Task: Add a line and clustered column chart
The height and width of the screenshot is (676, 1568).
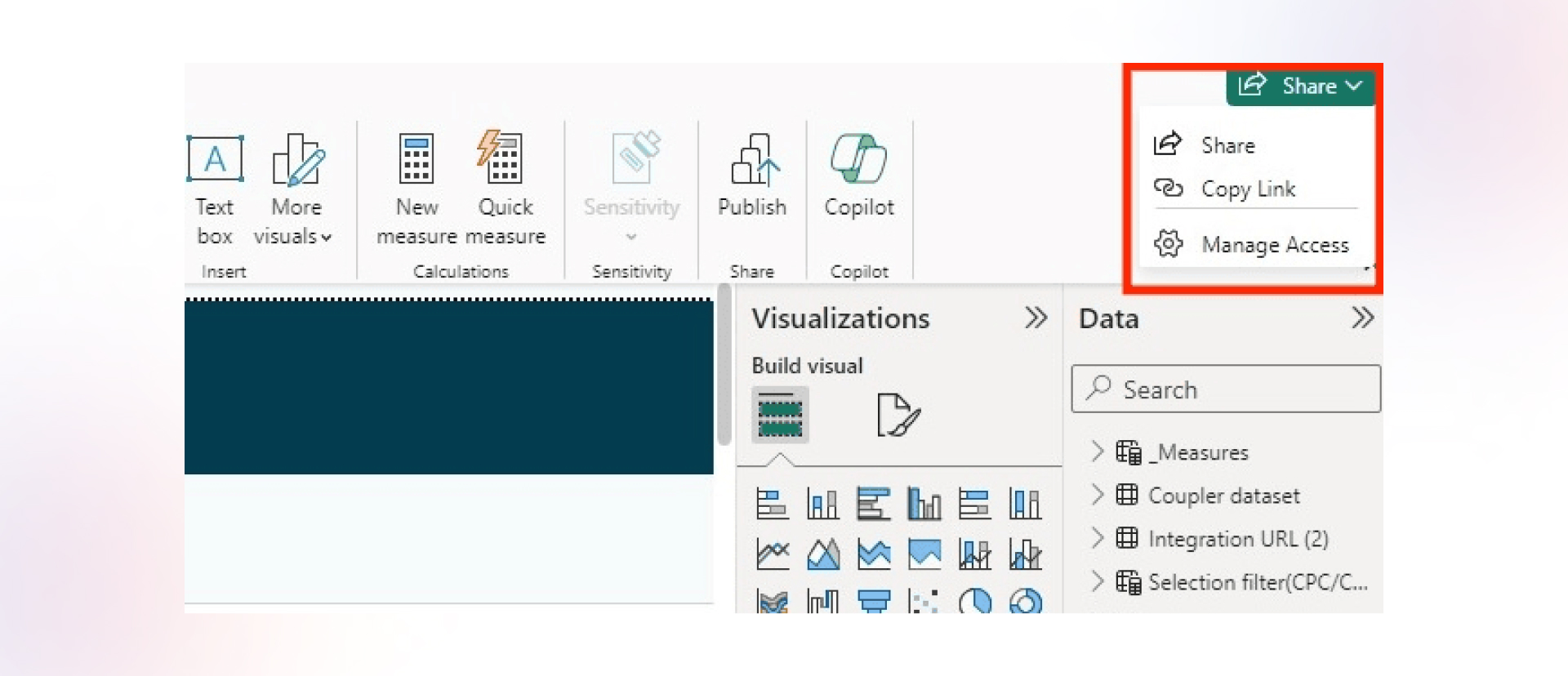Action: [1025, 554]
